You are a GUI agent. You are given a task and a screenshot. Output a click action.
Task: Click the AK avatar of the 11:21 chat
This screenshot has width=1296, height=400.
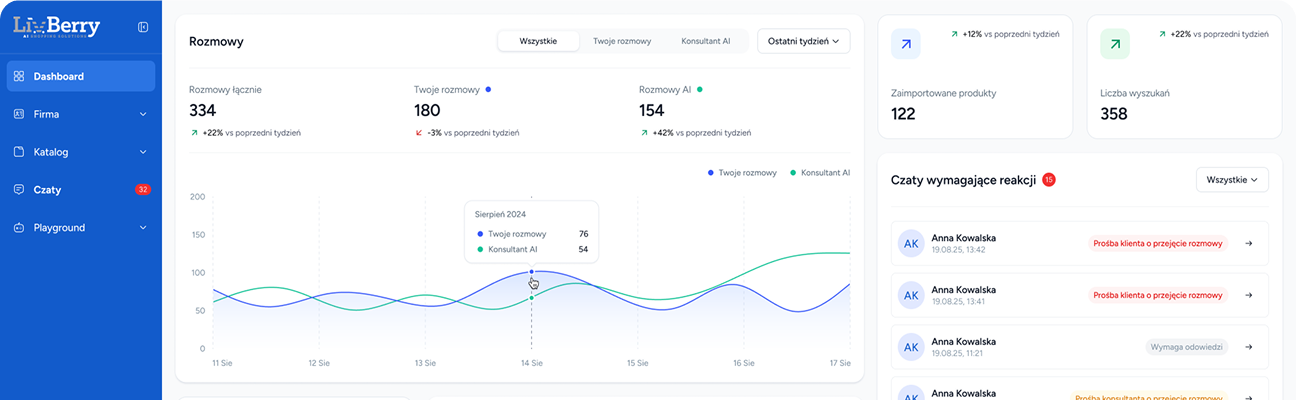(x=911, y=347)
